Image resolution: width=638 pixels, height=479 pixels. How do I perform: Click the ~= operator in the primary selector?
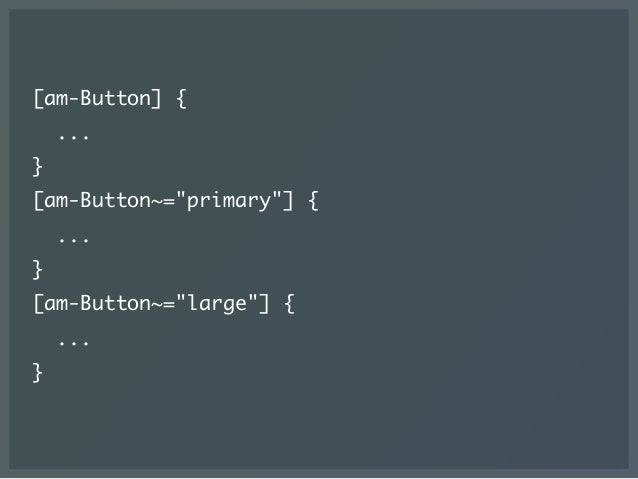(x=163, y=202)
